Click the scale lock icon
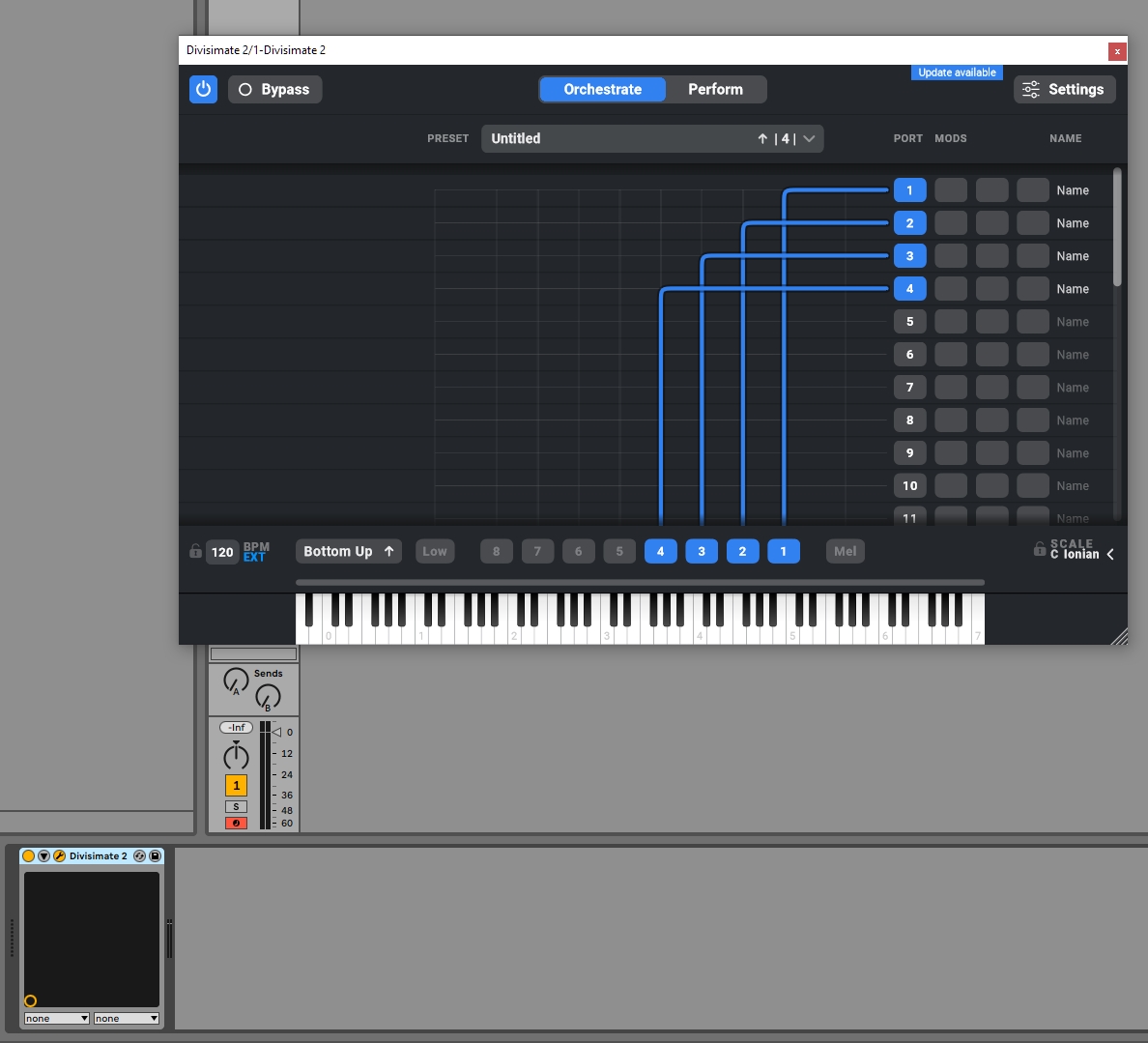The image size is (1148, 1043). click(x=1039, y=549)
